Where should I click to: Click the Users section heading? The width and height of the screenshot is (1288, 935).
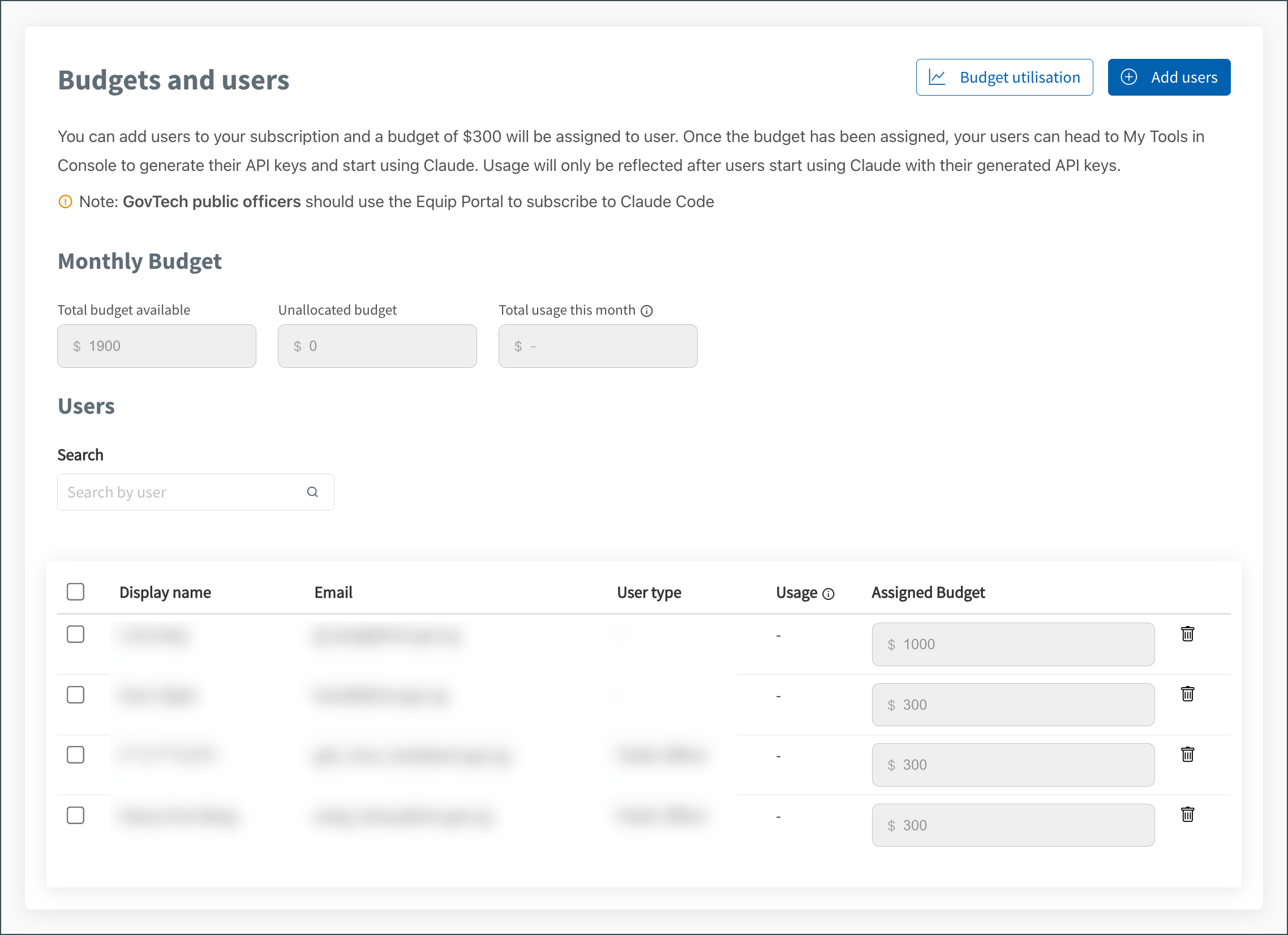click(x=87, y=406)
